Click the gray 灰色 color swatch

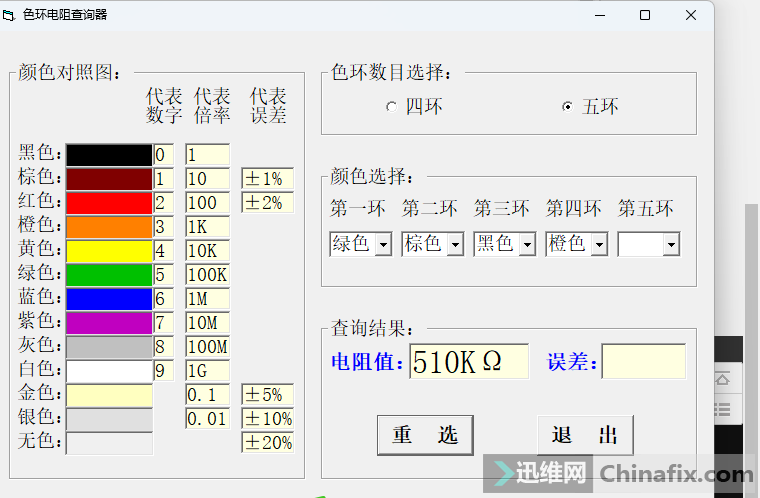click(x=109, y=347)
